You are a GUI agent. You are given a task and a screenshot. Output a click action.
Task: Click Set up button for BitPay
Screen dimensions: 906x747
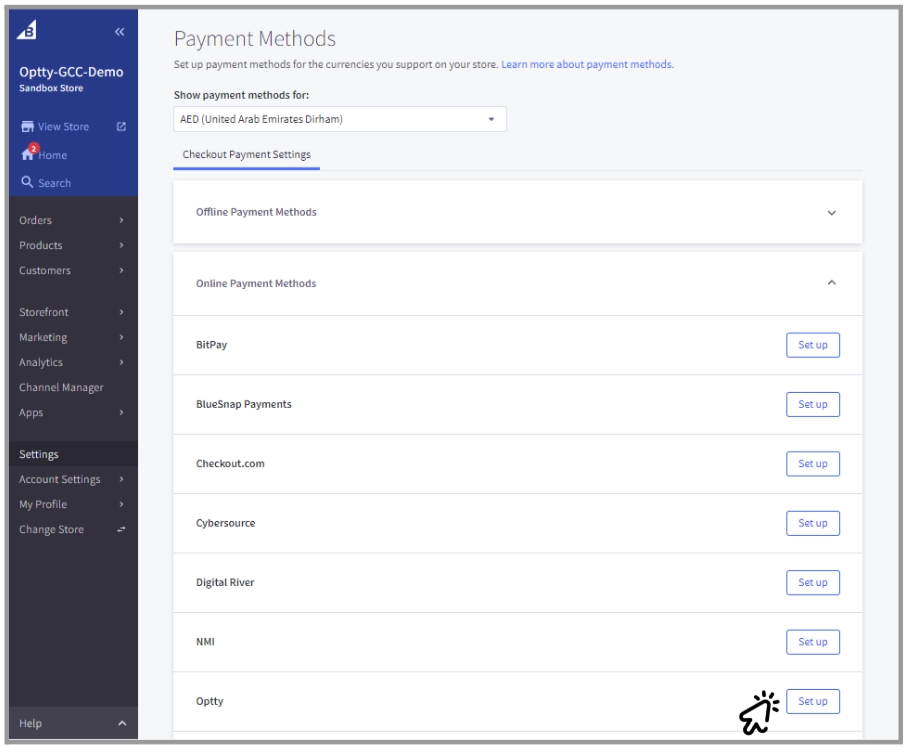812,345
